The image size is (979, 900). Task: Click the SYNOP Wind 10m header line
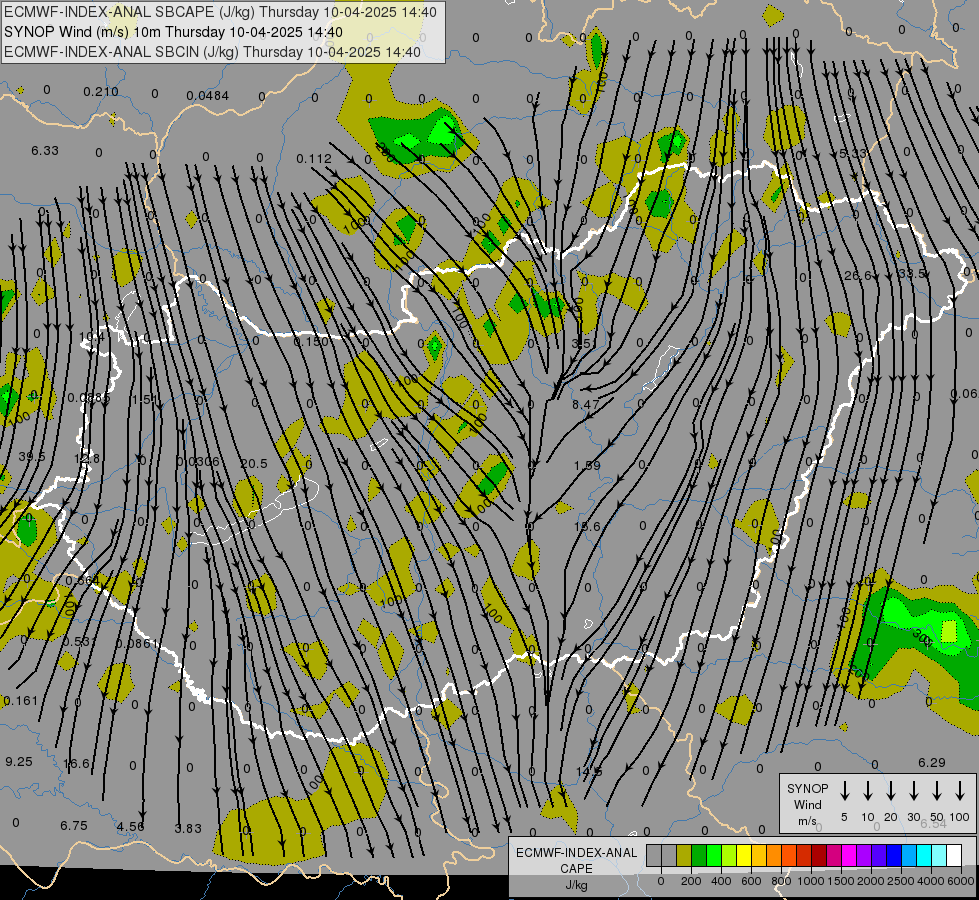coord(173,32)
